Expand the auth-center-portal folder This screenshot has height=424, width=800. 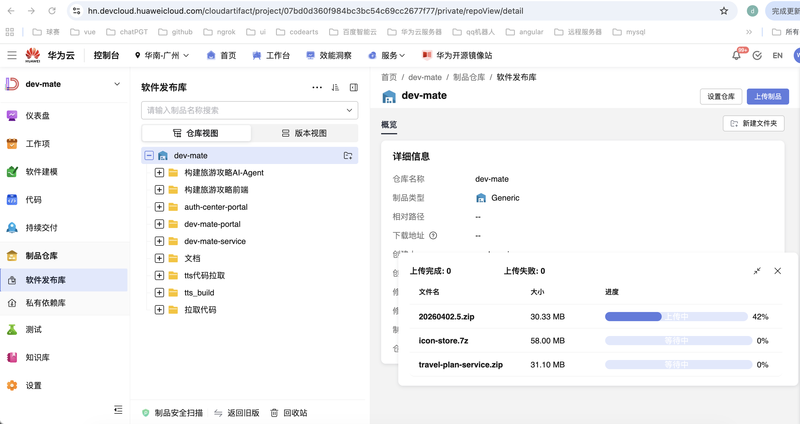159,207
